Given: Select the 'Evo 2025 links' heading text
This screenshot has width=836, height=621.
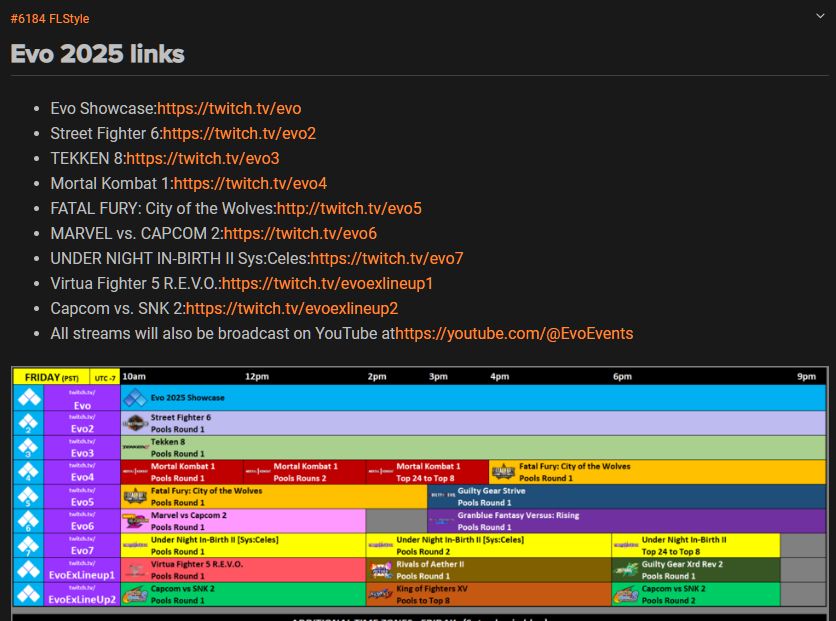Looking at the screenshot, I should tap(98, 54).
